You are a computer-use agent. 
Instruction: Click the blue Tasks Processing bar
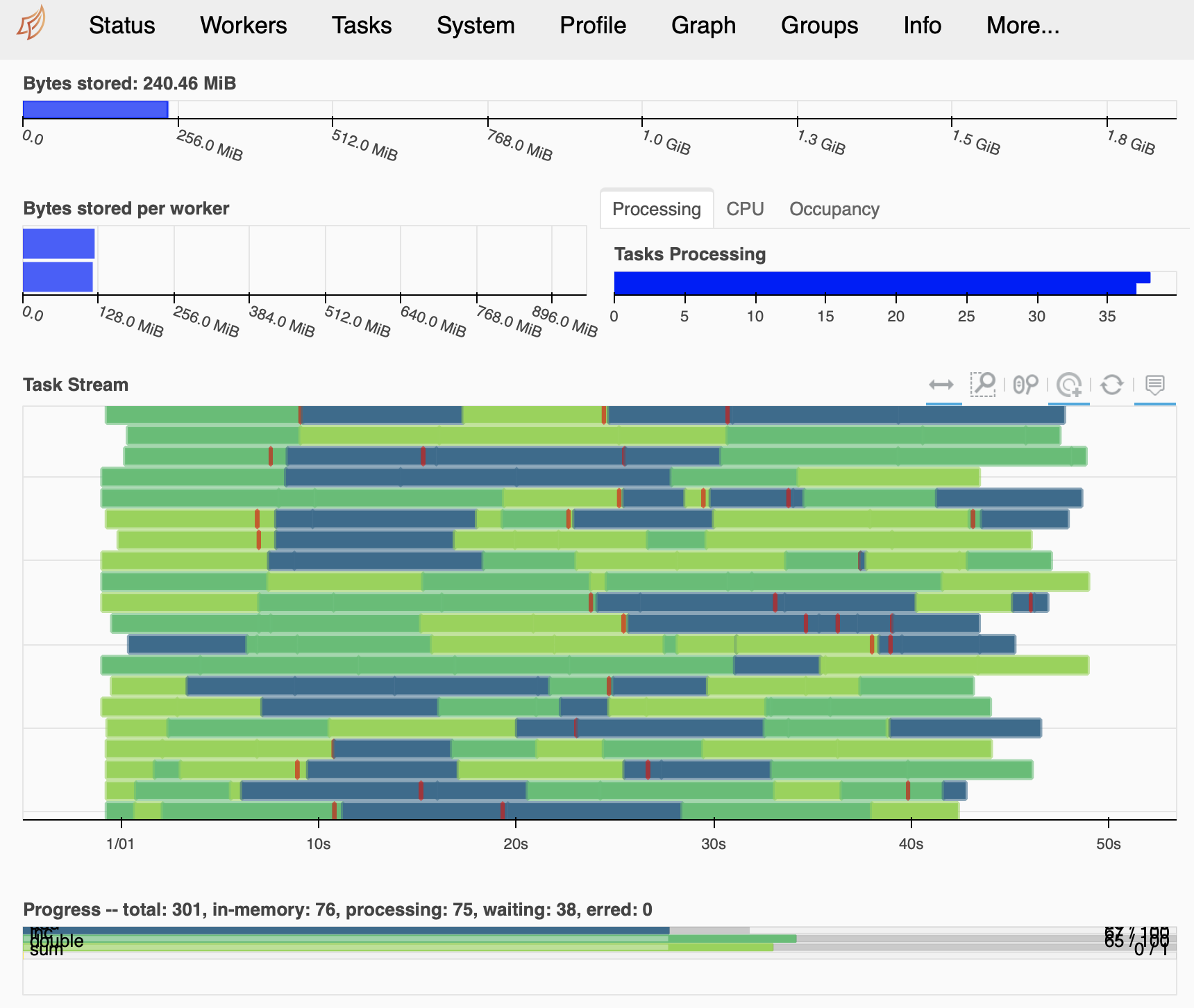(882, 283)
